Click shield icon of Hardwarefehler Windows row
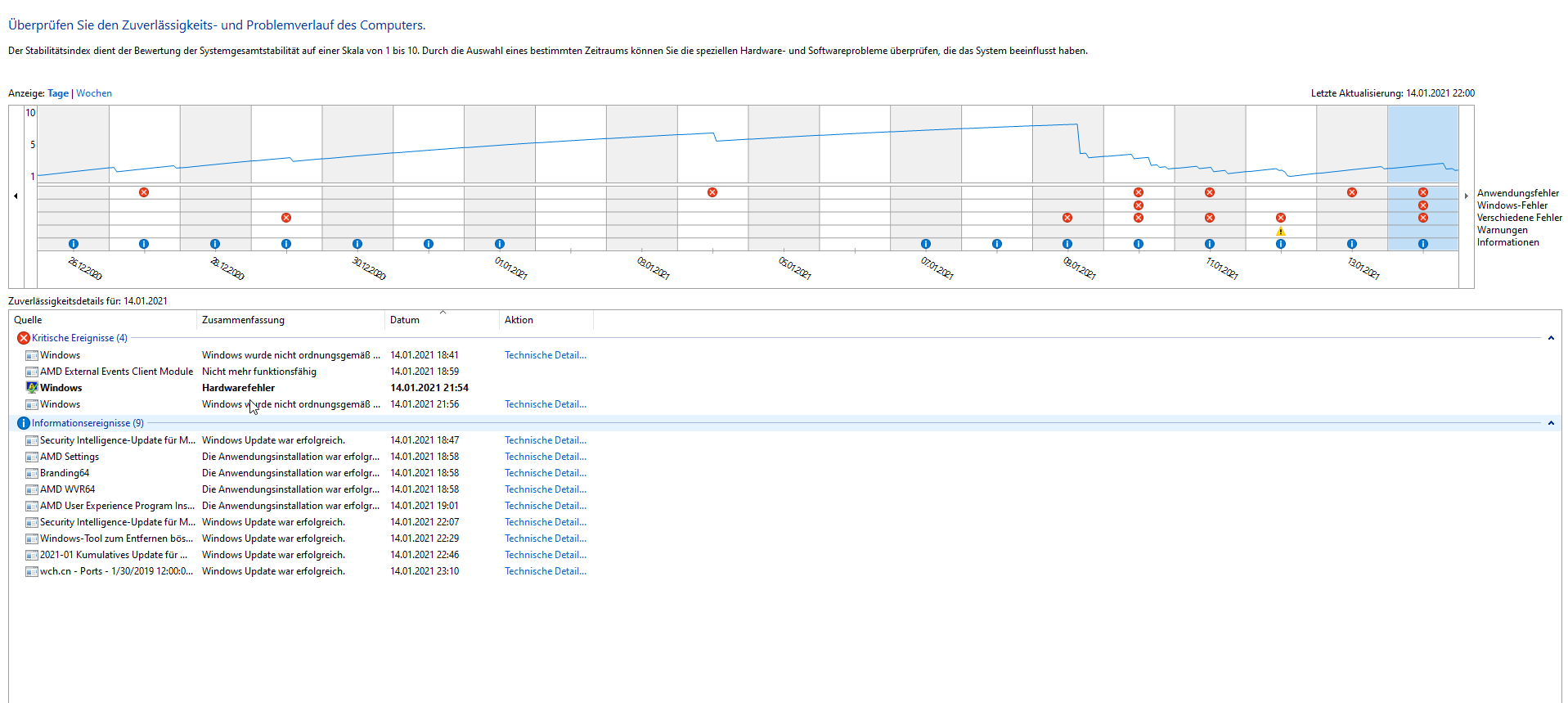Viewport: 1568px width, 703px height. click(32, 388)
